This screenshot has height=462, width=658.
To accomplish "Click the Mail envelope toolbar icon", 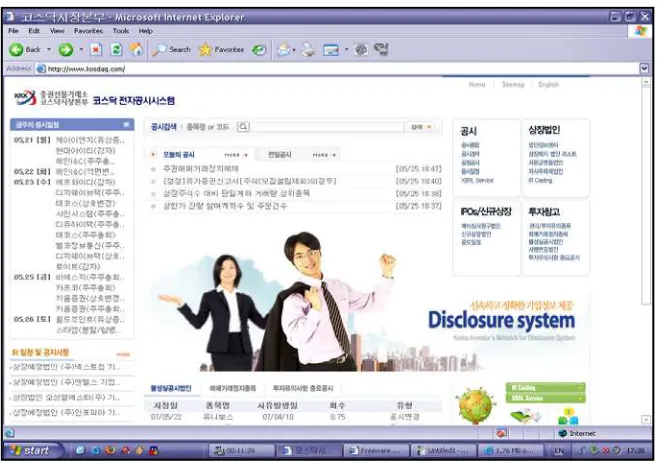I will [x=284, y=50].
